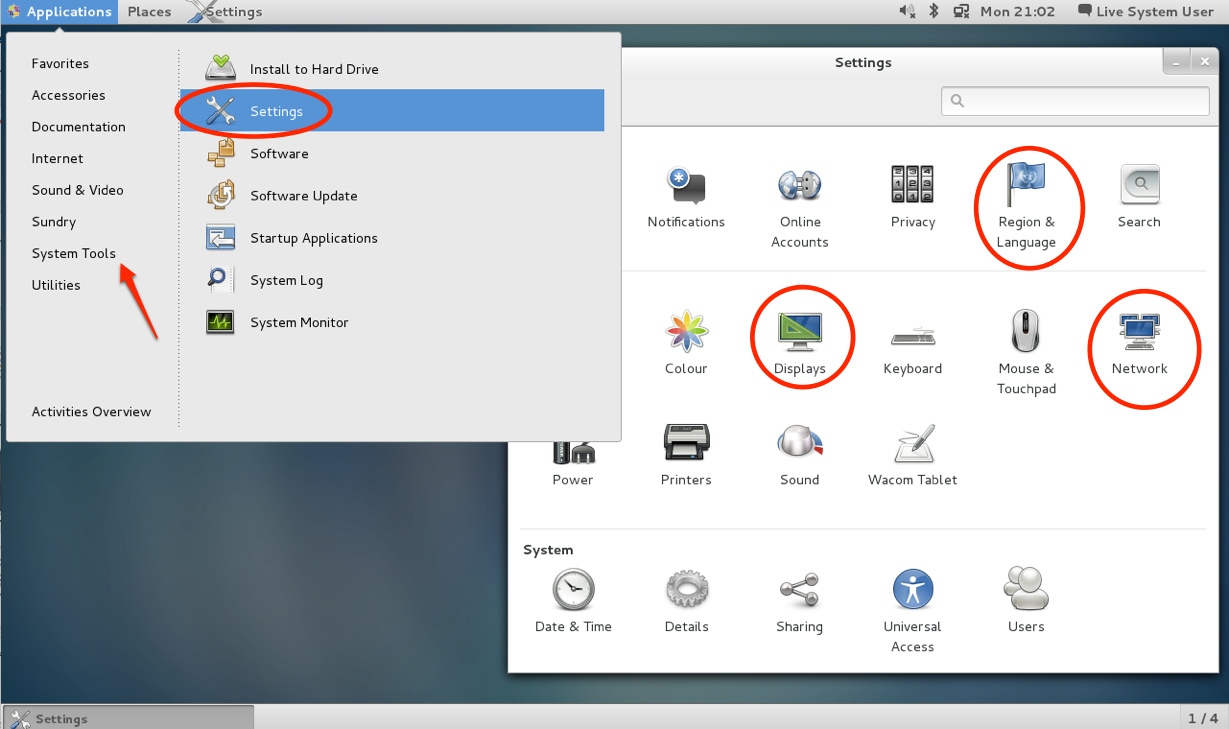Viewport: 1229px width, 729px height.
Task: Click the 1 / 4 workspace switcher
Action: pos(1202,718)
